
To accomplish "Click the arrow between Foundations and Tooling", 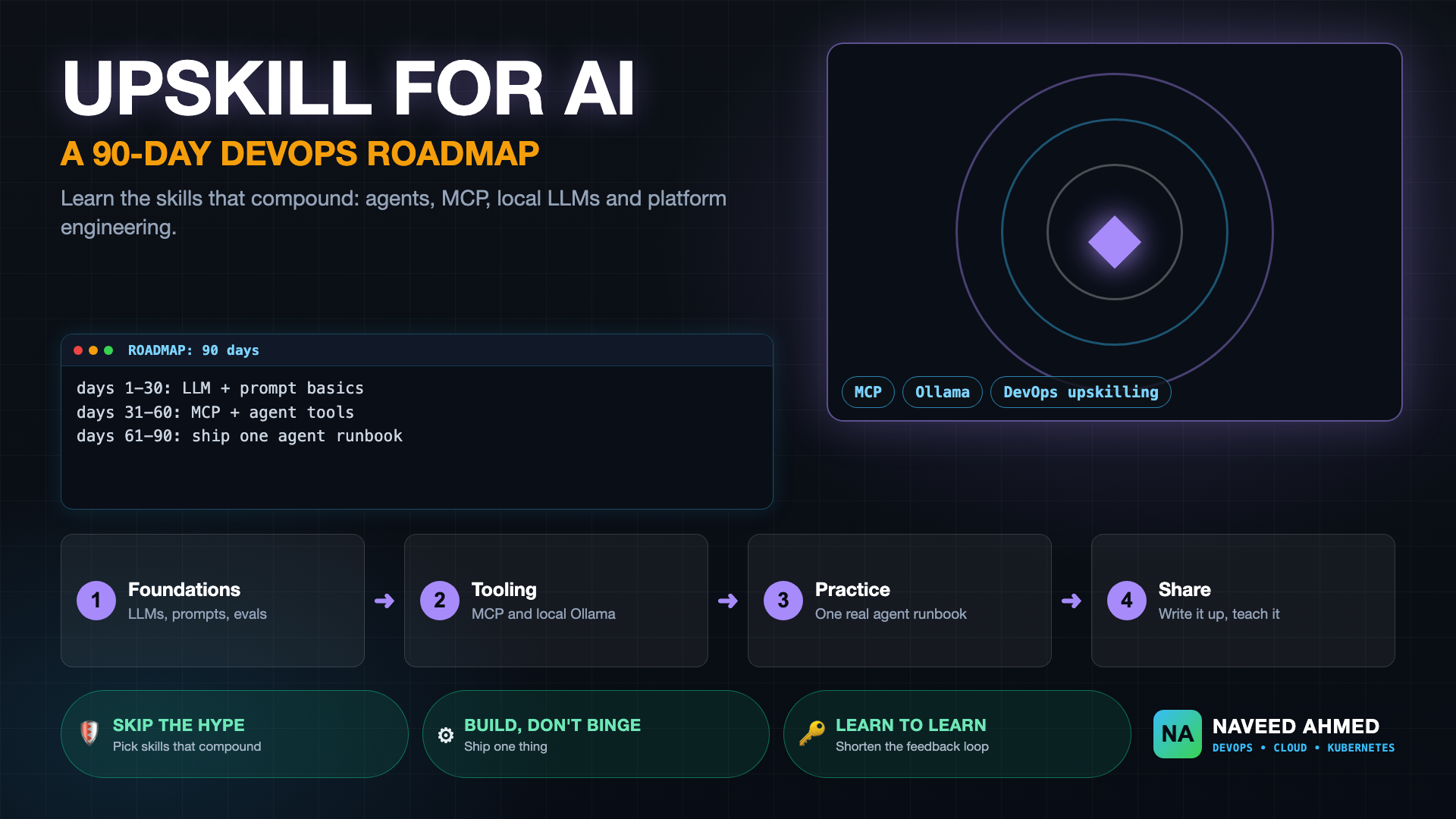I will coord(384,601).
